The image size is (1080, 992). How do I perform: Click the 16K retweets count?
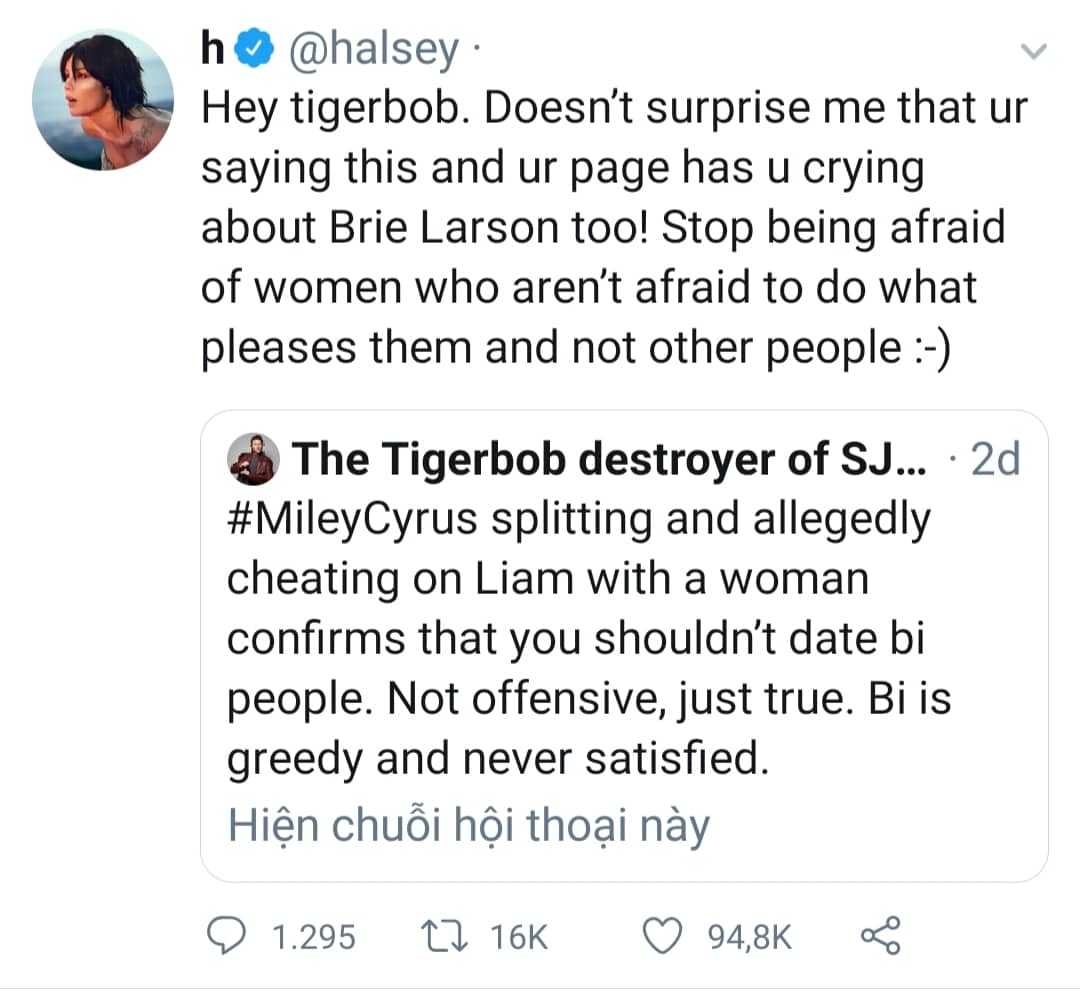click(x=519, y=936)
